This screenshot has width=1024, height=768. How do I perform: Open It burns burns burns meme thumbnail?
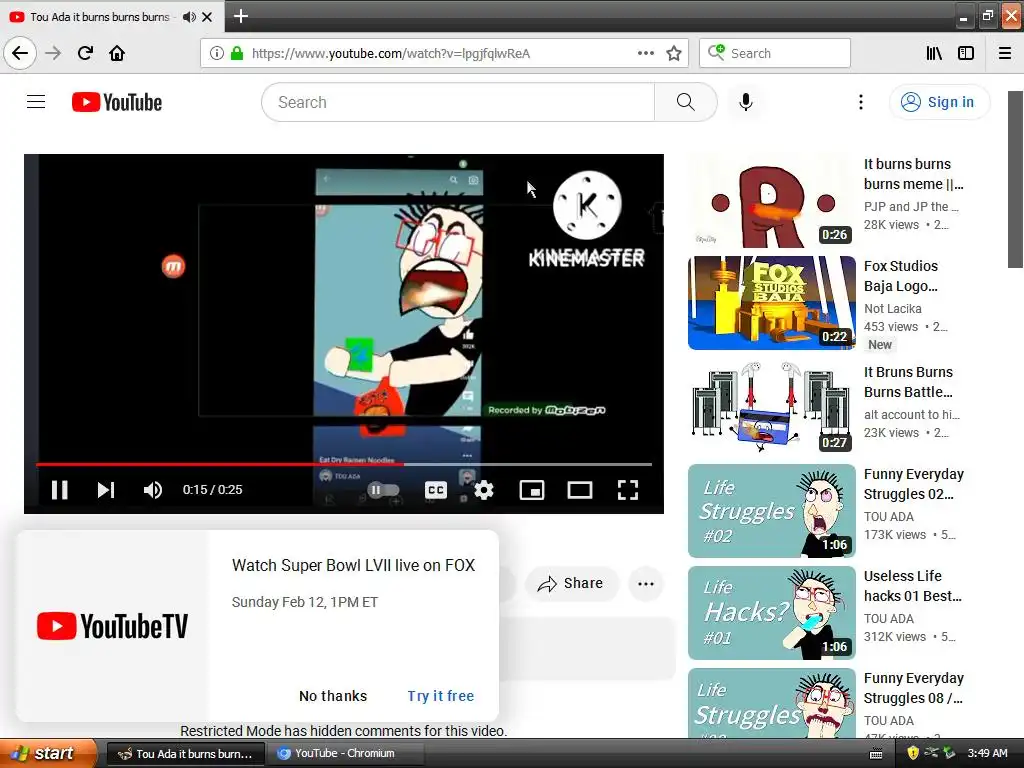point(771,200)
